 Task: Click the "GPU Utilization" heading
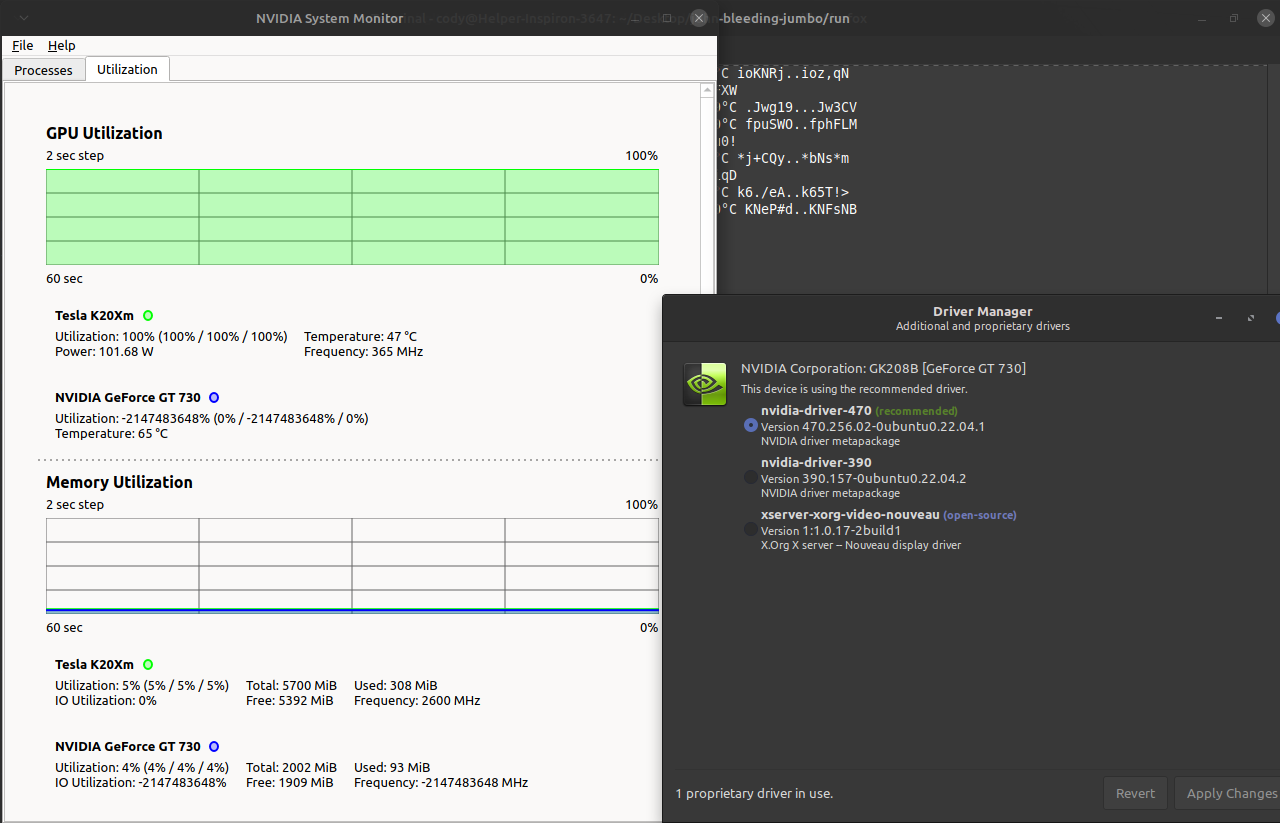point(104,133)
